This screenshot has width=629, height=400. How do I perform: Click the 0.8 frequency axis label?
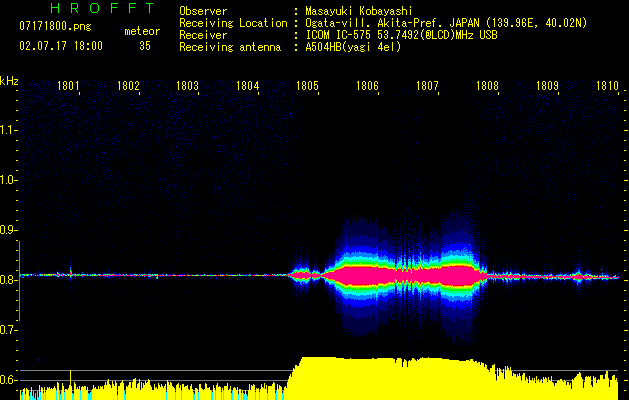[8, 280]
